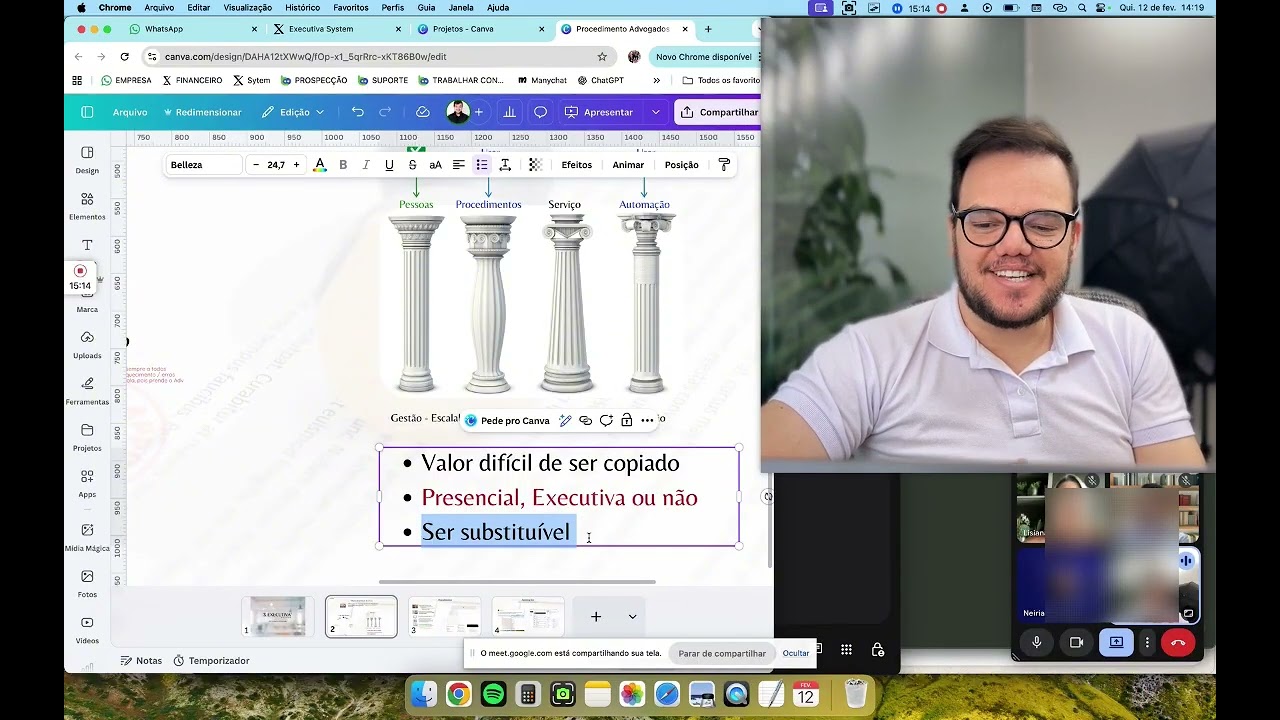1280x720 pixels.
Task: Open the Arquivo menu in Canva
Action: pos(130,112)
